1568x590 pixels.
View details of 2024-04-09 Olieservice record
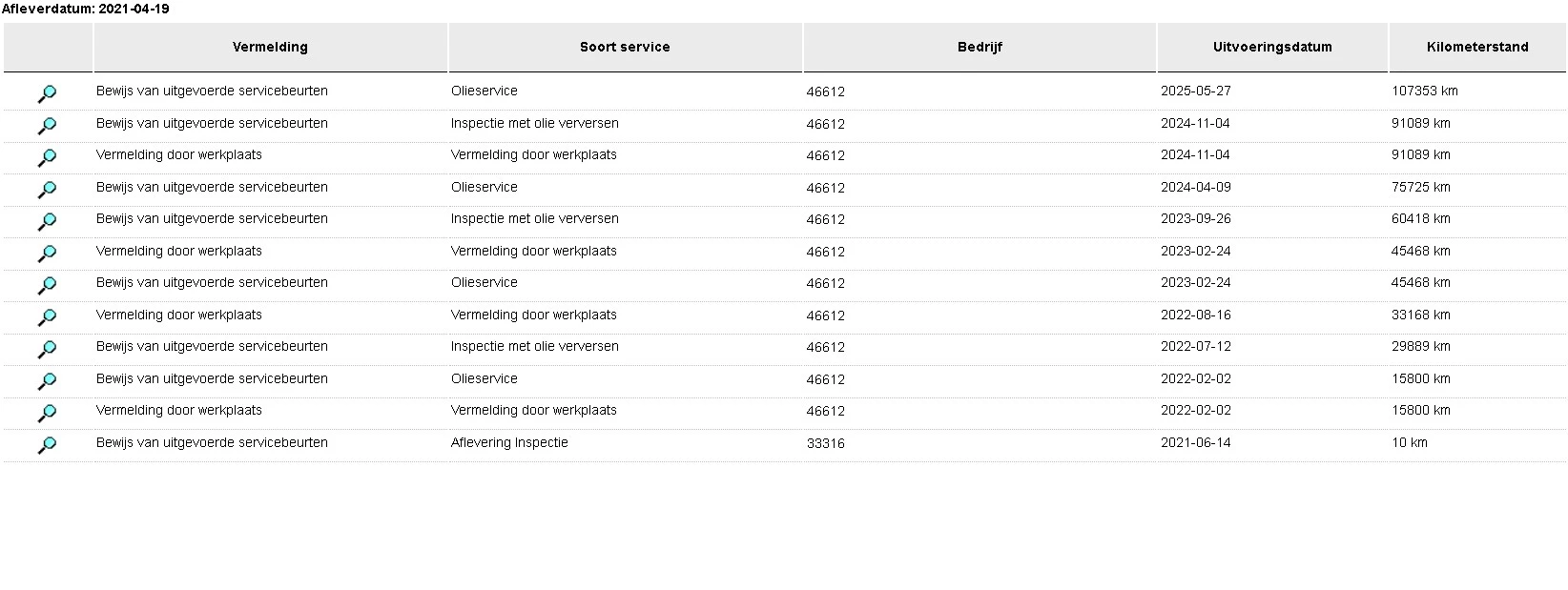click(47, 190)
